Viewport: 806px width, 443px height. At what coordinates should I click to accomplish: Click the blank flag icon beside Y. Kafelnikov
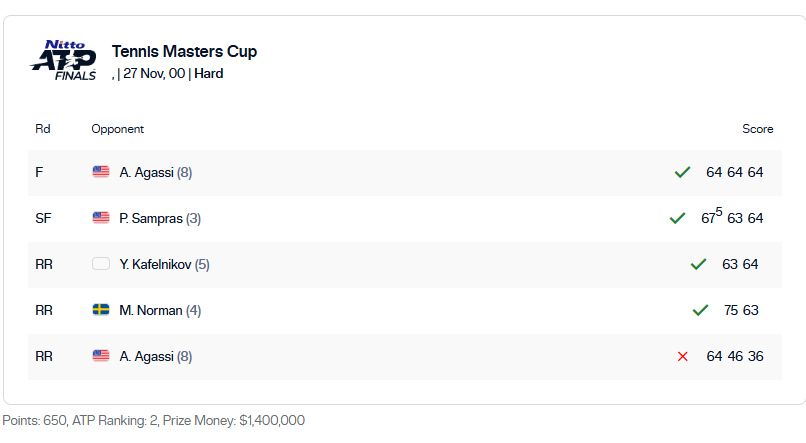click(x=101, y=264)
